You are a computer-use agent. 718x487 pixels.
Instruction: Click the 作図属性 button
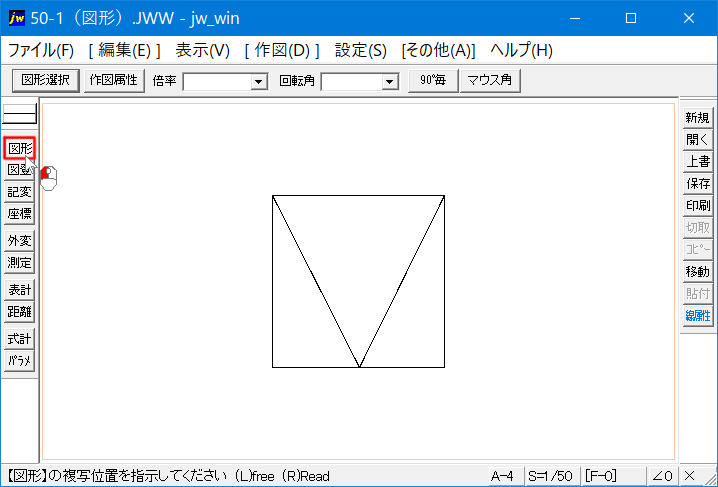(x=114, y=81)
